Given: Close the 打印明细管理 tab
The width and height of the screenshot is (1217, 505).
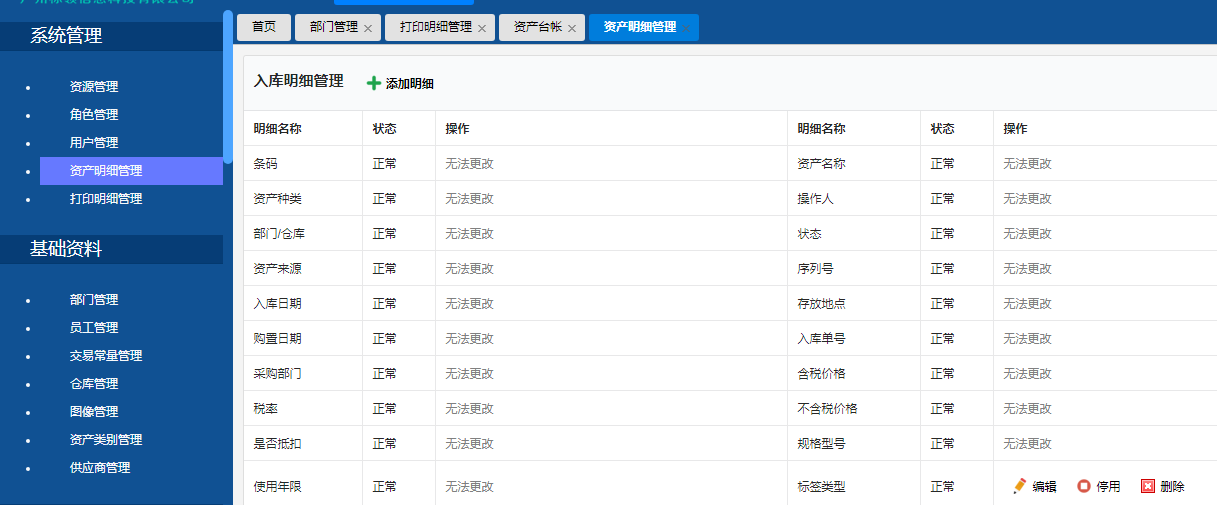Looking at the screenshot, I should 482,29.
